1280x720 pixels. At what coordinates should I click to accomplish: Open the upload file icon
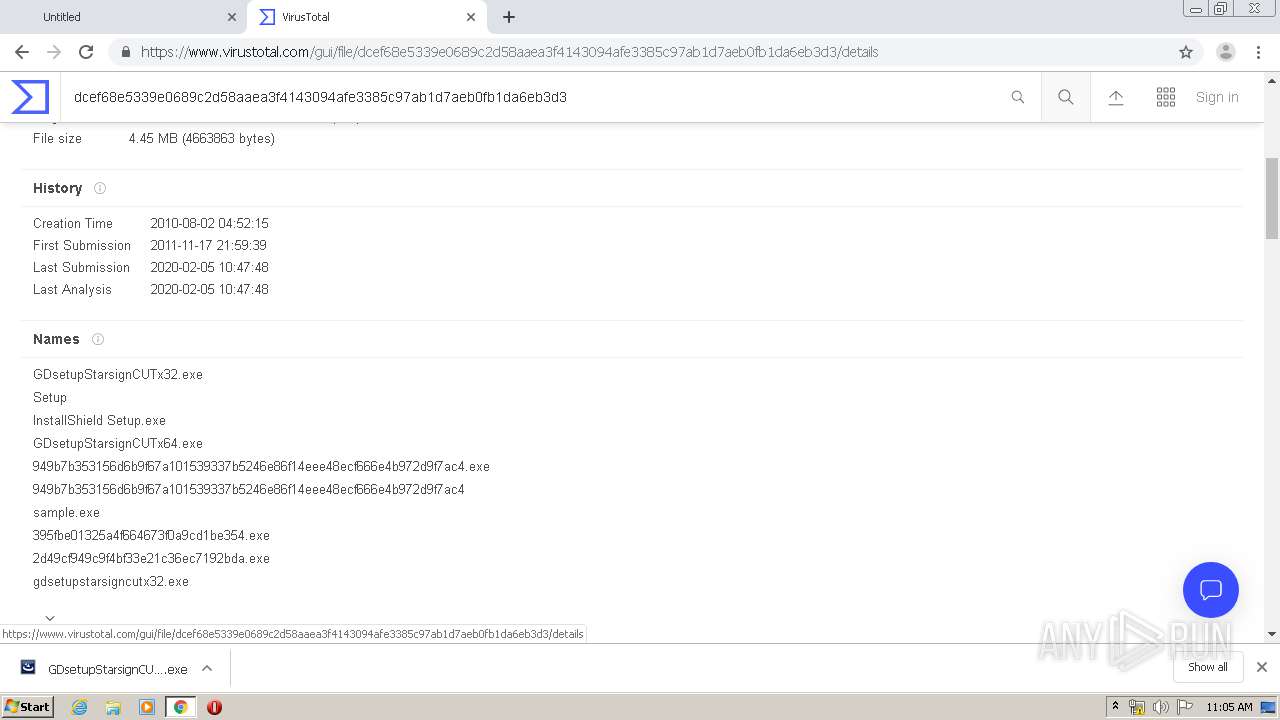coord(1116,97)
